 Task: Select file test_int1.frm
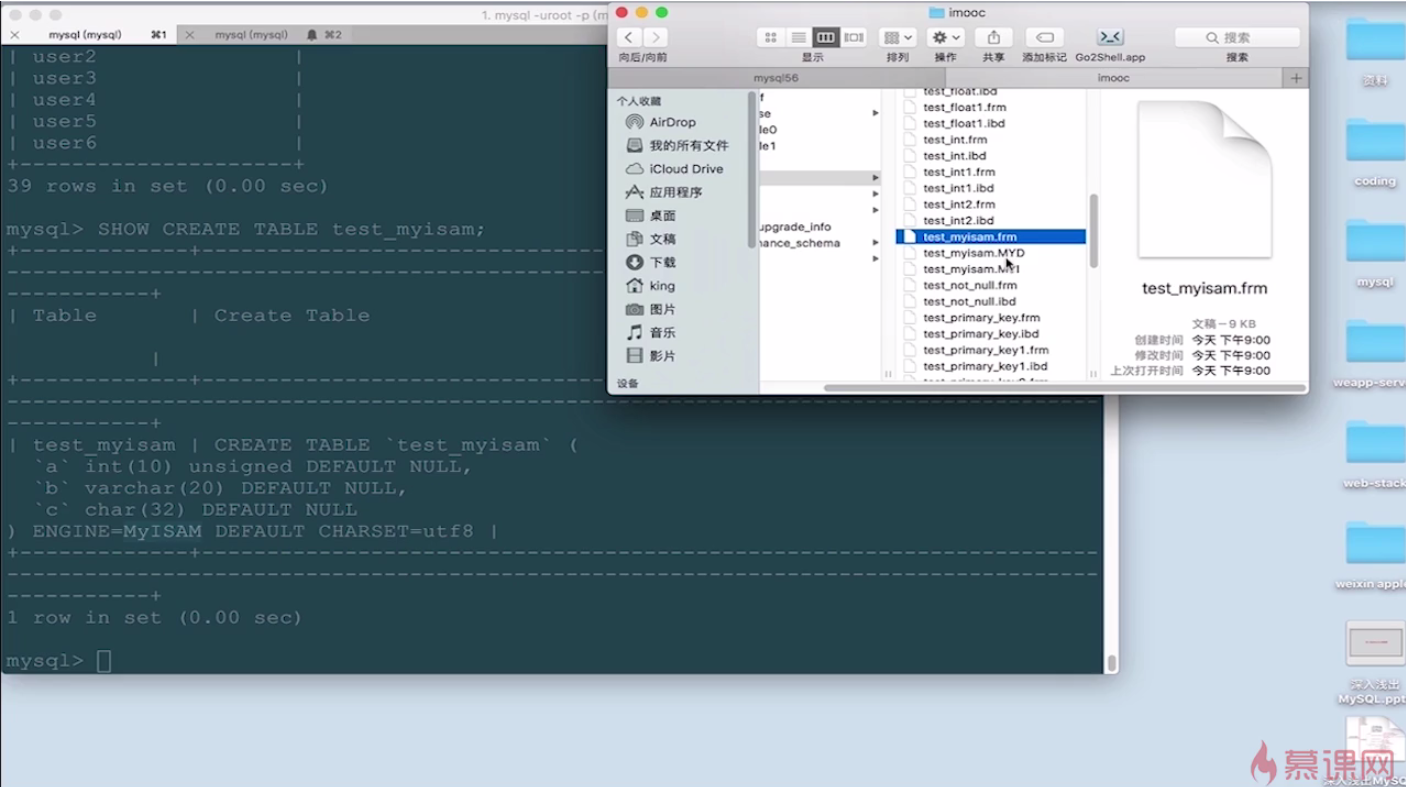point(959,172)
